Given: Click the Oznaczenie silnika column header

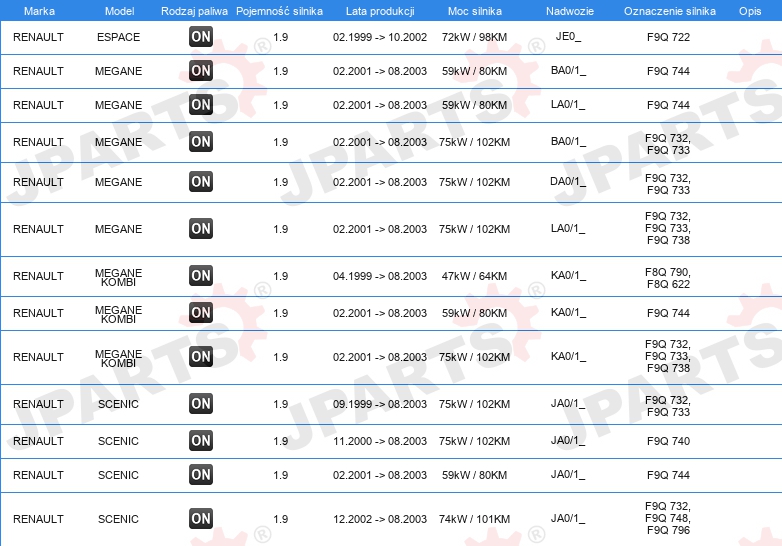Looking at the screenshot, I should 670,11.
